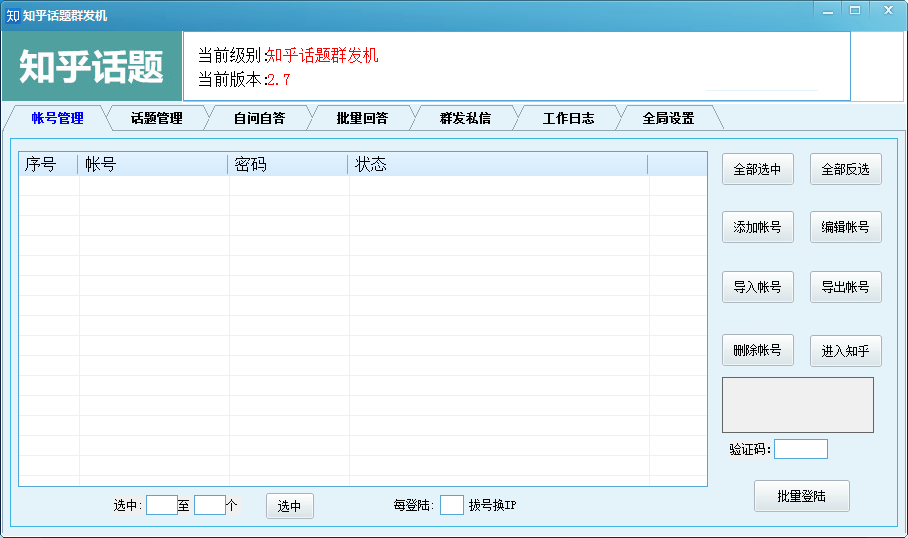This screenshot has height=538, width=908.
Task: Click the version number 2.7
Action: pyautogui.click(x=279, y=80)
